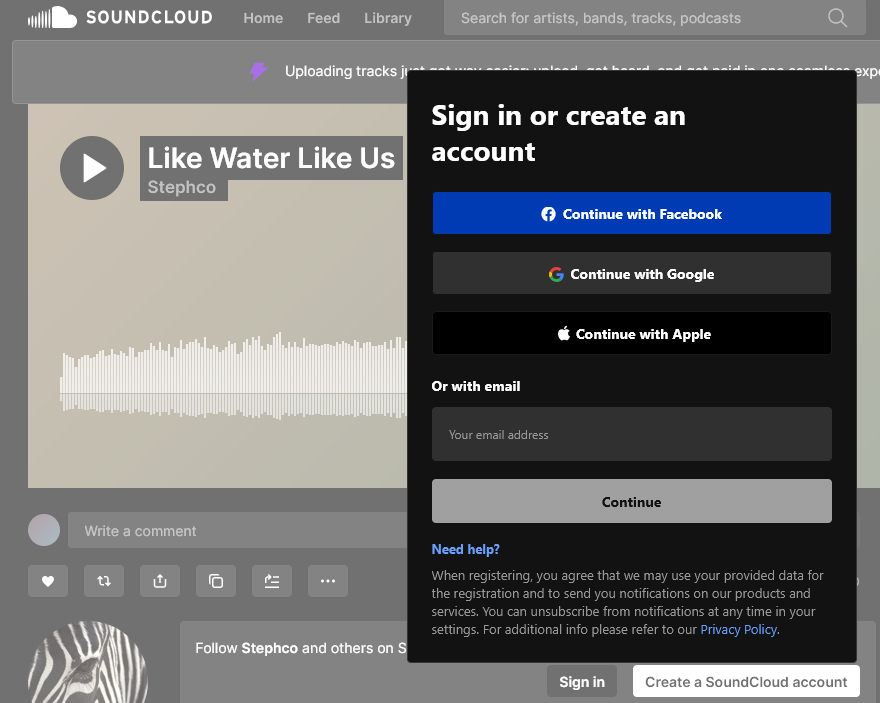Continue with Facebook

631,213
